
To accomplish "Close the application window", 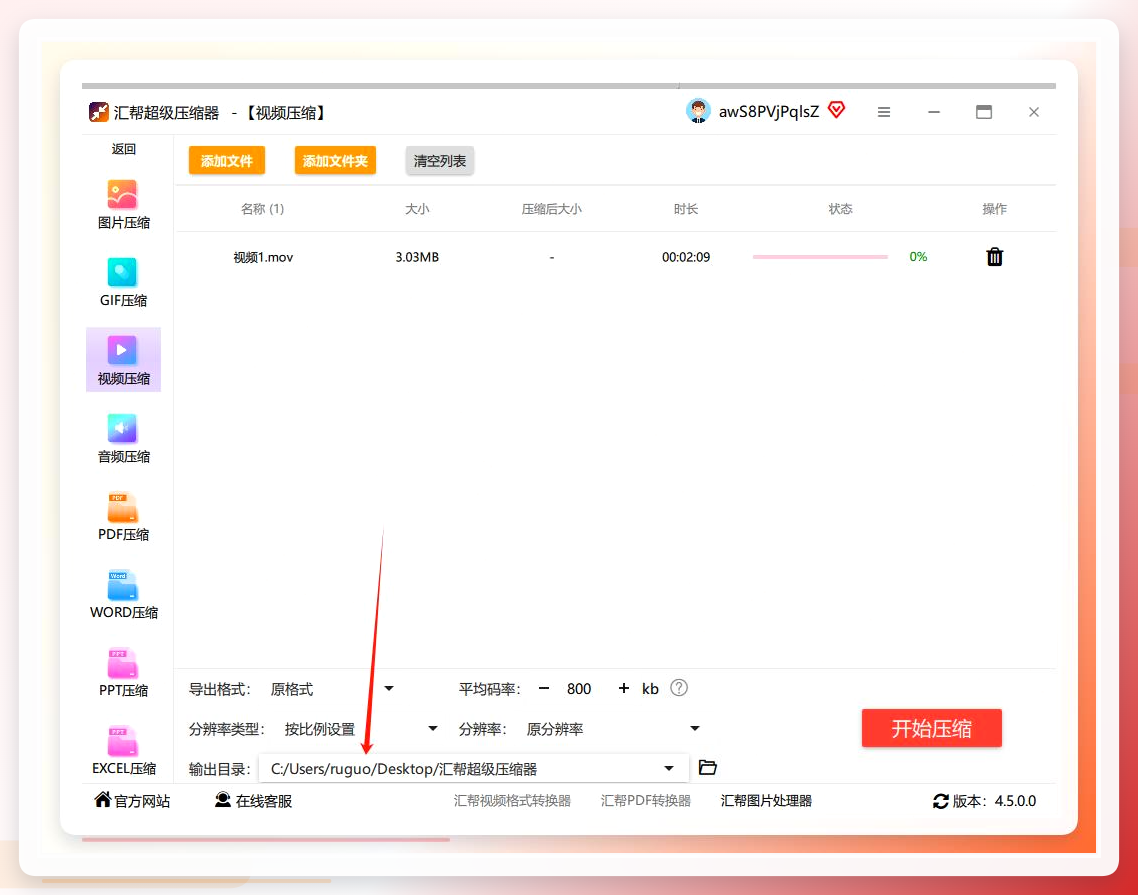I will (x=1034, y=112).
